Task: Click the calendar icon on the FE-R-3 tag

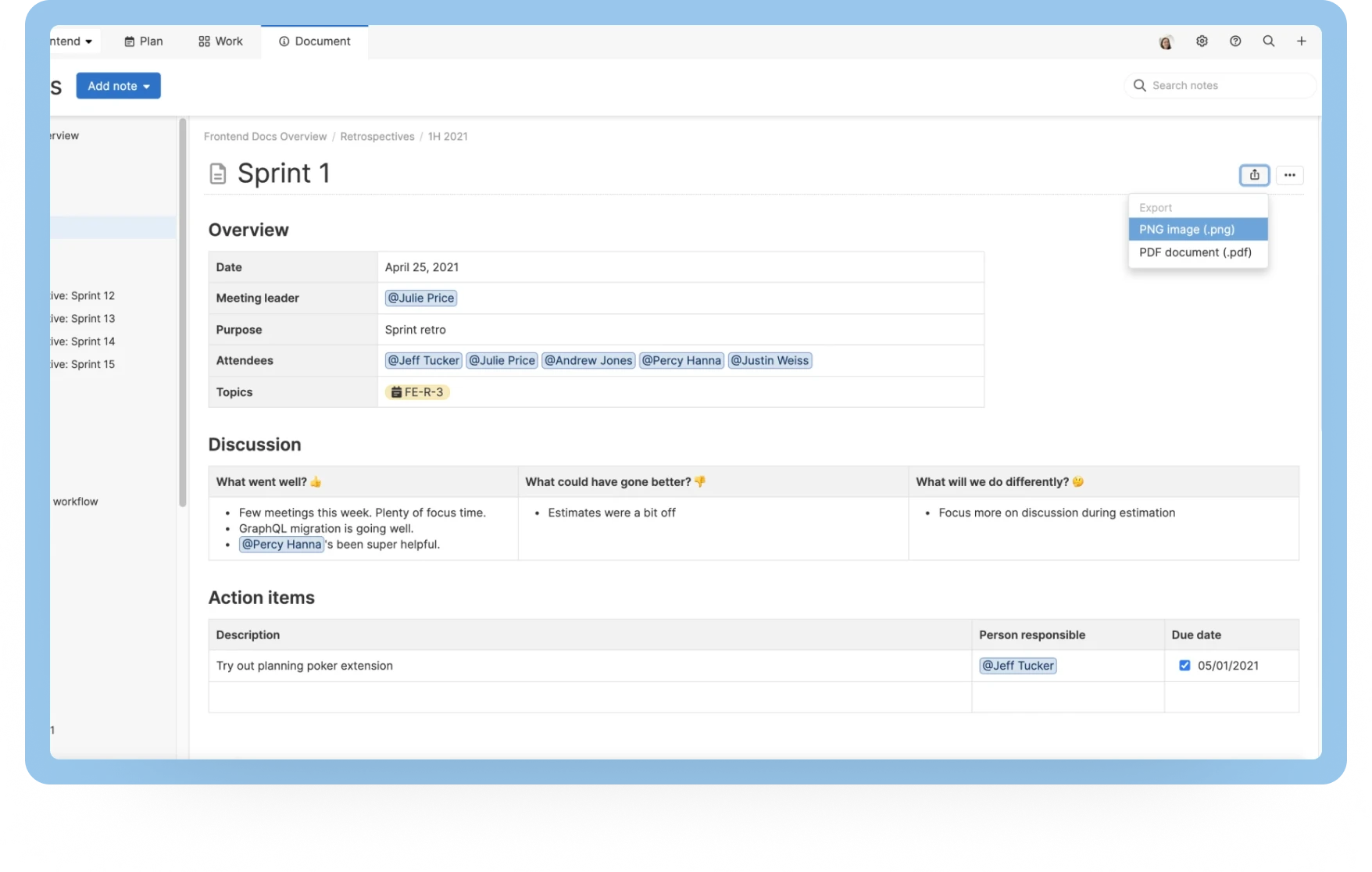Action: click(396, 391)
